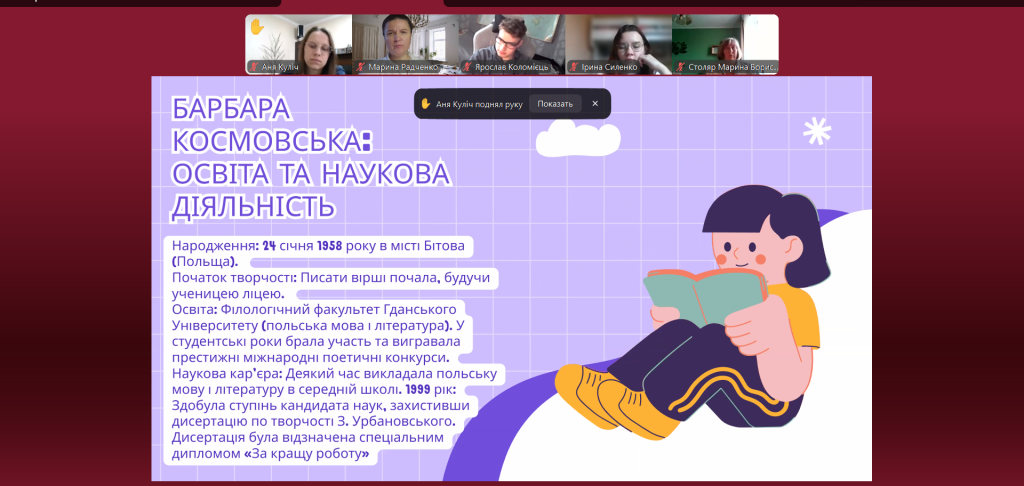This screenshot has width=1024, height=486.
Task: Click the raised hand icon on Аня Куліч's video
Action: click(257, 27)
